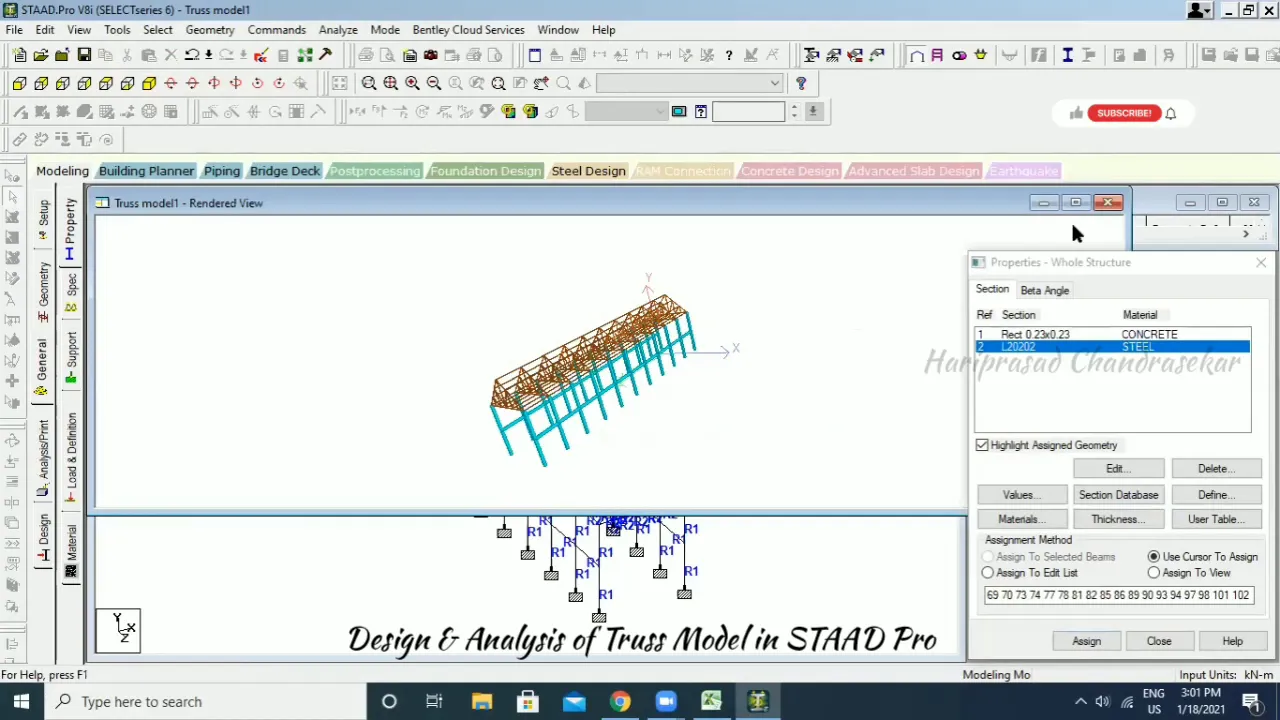Click the Assign button
This screenshot has height=720, width=1280.
coord(1087,641)
